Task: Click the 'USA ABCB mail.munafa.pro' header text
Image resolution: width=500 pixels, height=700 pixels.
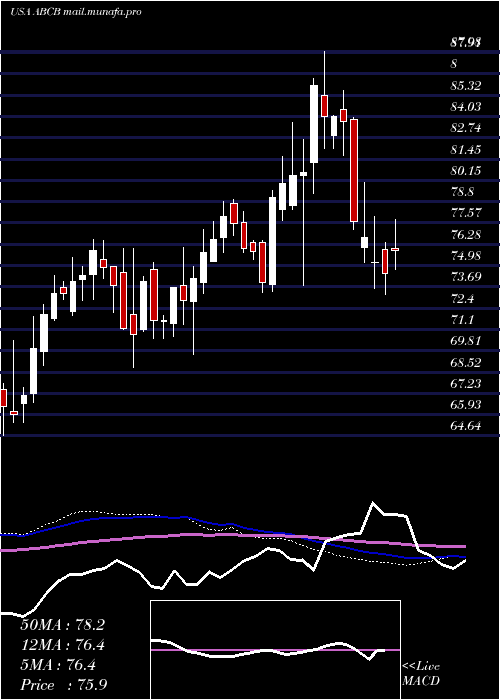Action: click(76, 12)
